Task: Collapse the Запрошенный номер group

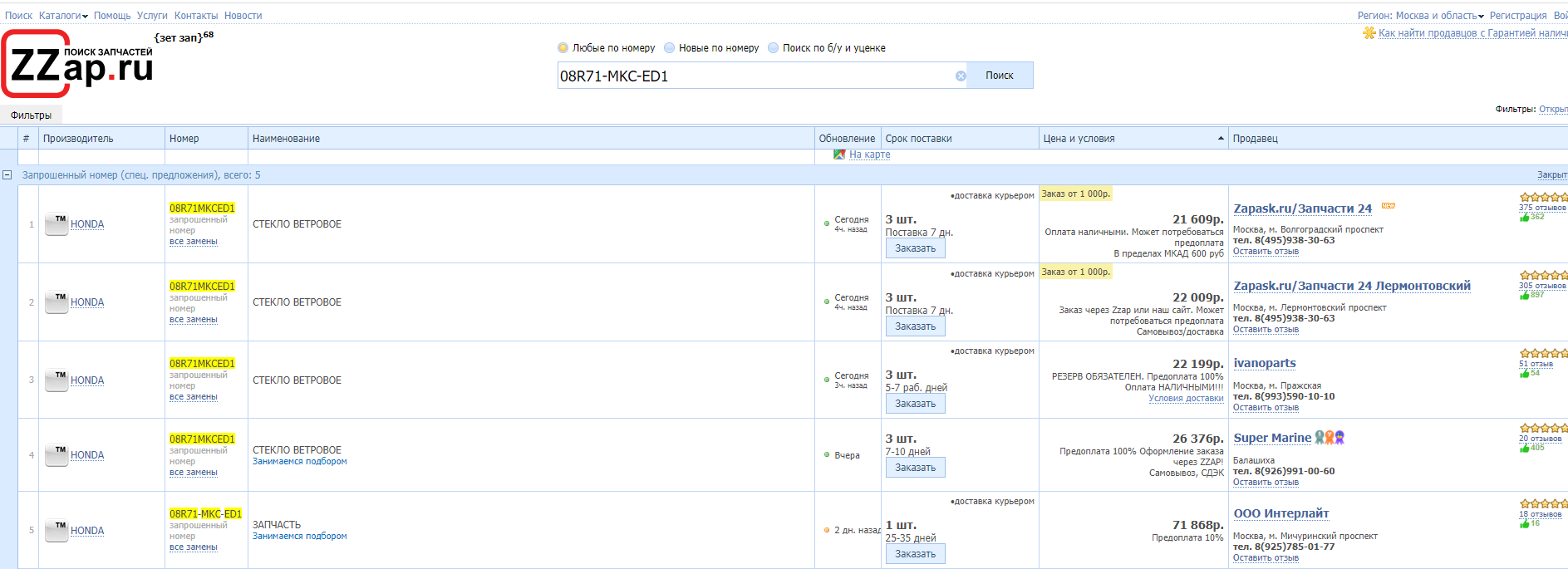Action: (7, 175)
